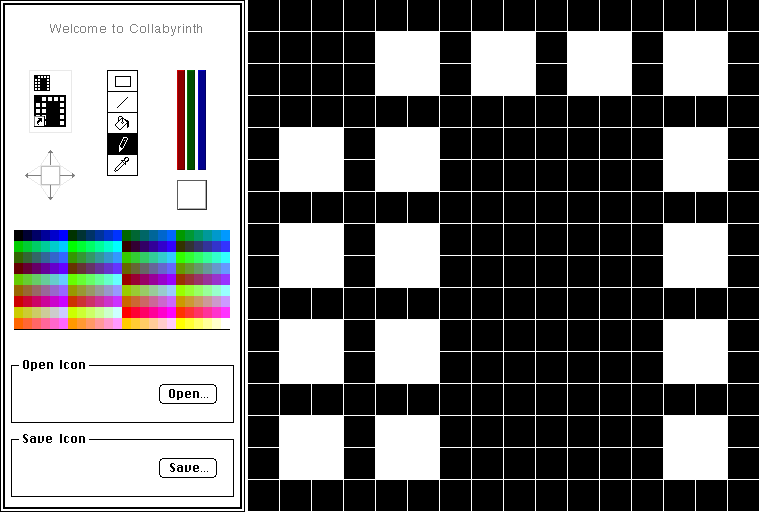Pick the black swatch at the palette's top-left corner

coord(18,235)
